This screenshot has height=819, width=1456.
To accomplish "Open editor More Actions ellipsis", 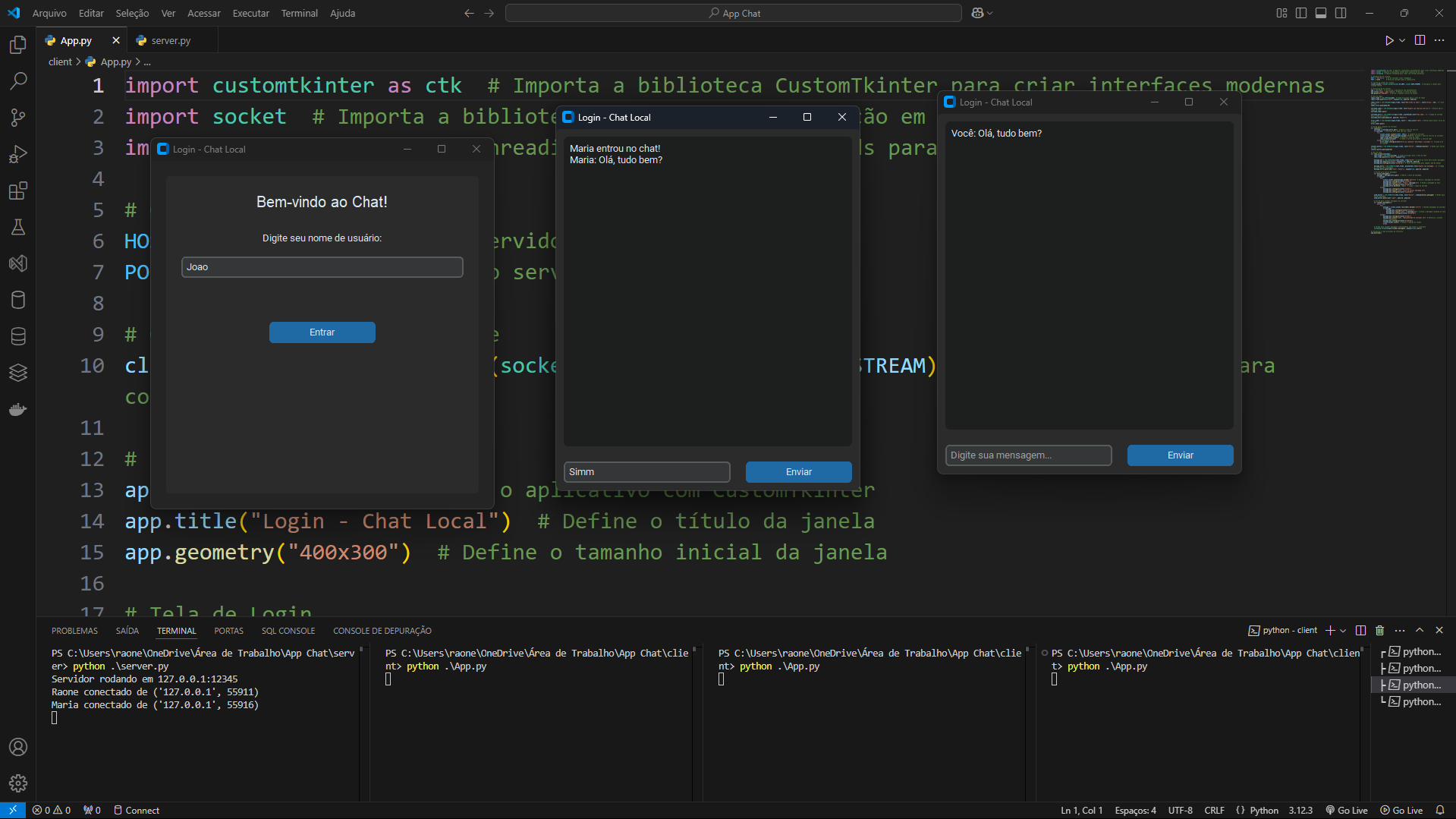I will (1439, 40).
